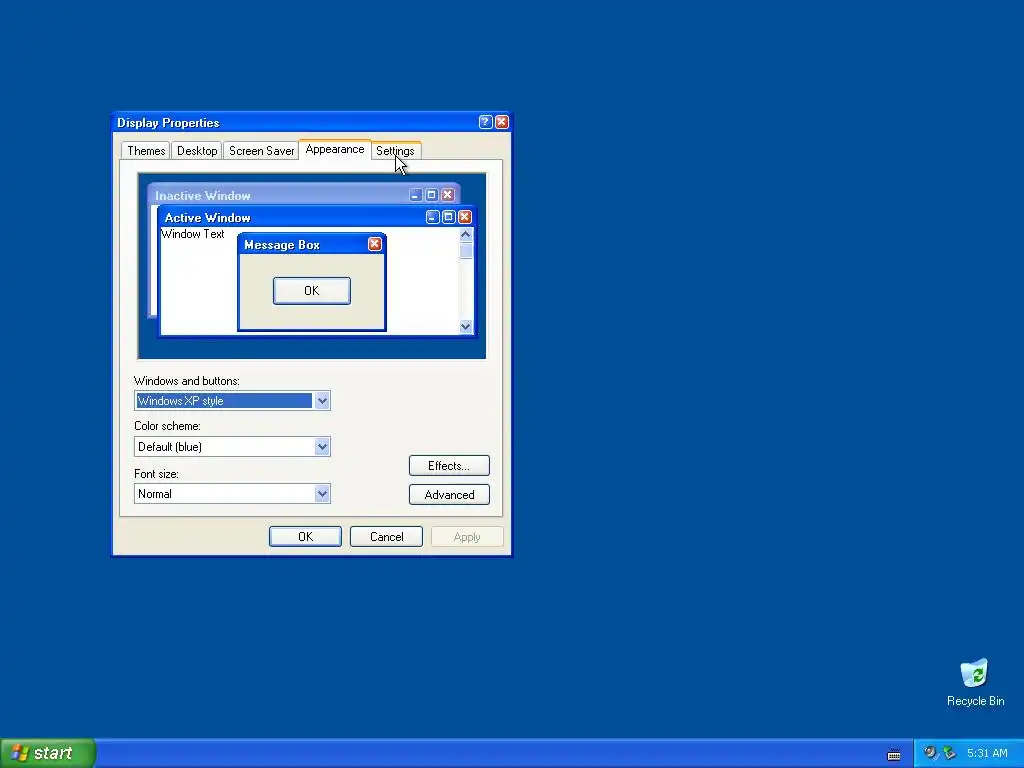Expand the Font size dropdown

pyautogui.click(x=322, y=494)
